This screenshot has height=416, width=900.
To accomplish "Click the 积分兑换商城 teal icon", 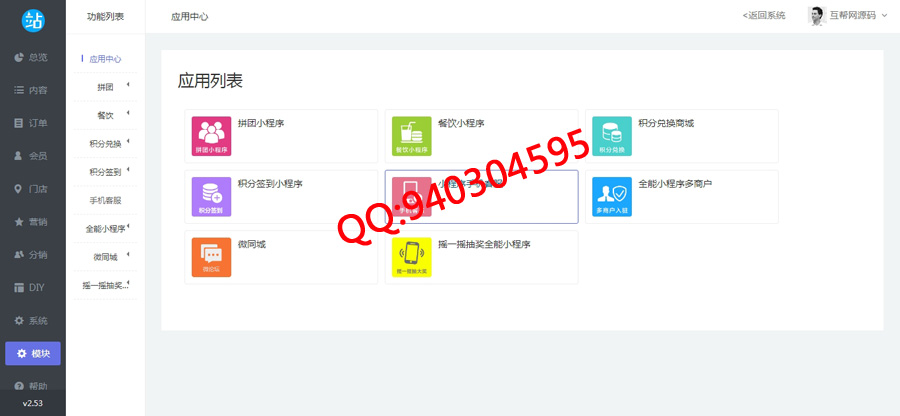I will 612,136.
